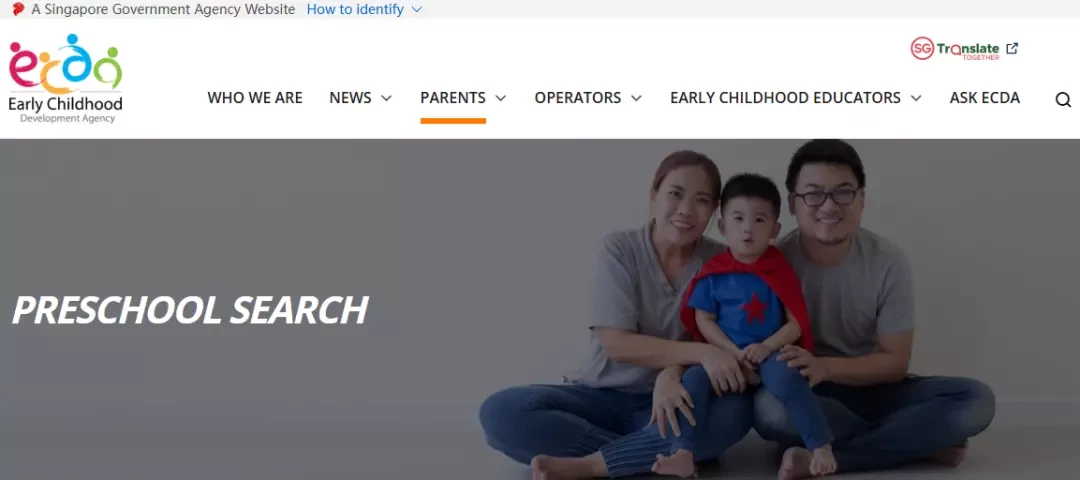
Task: Open the SG Translate Together logo
Action: coord(955,48)
